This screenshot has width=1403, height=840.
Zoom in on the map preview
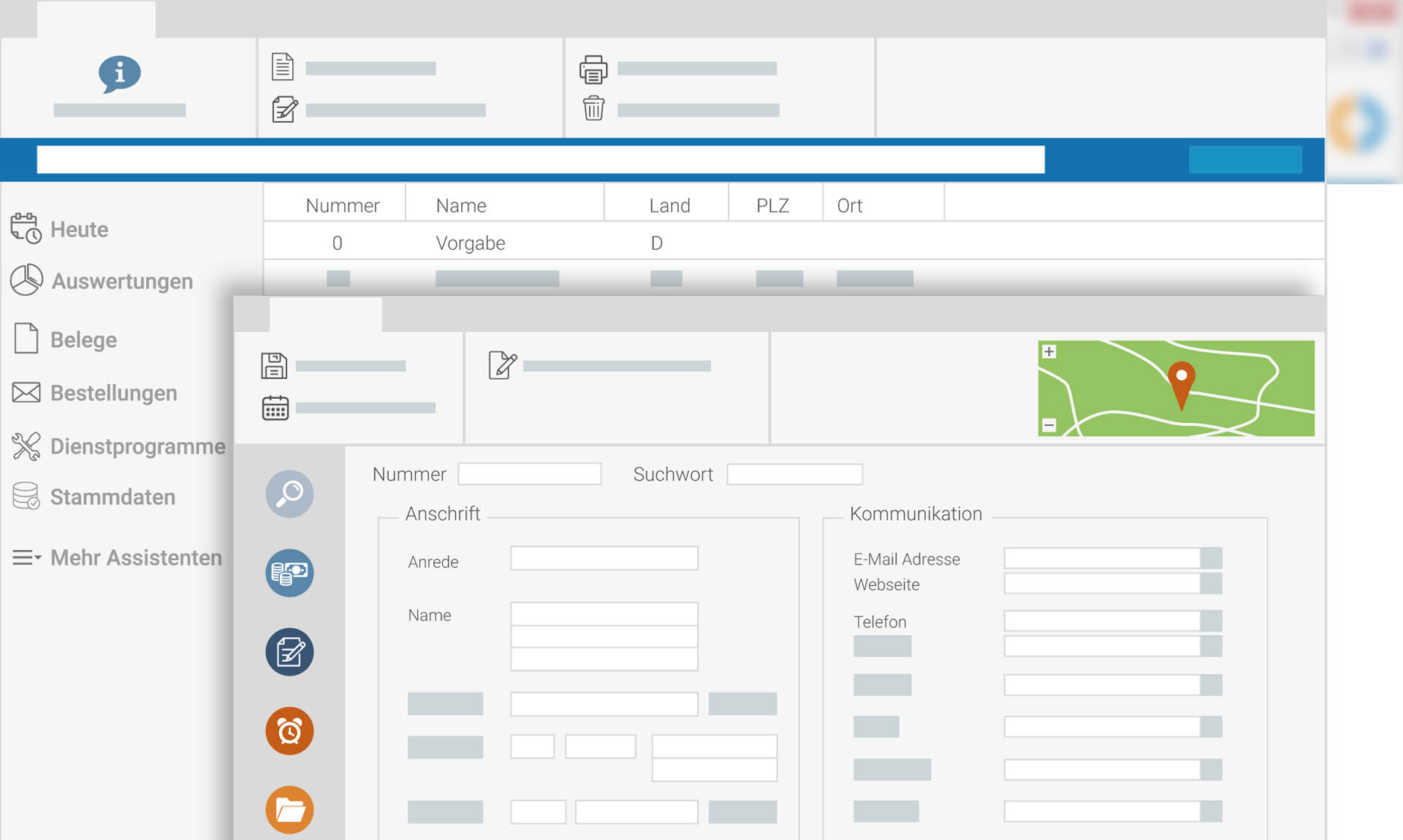click(1049, 351)
